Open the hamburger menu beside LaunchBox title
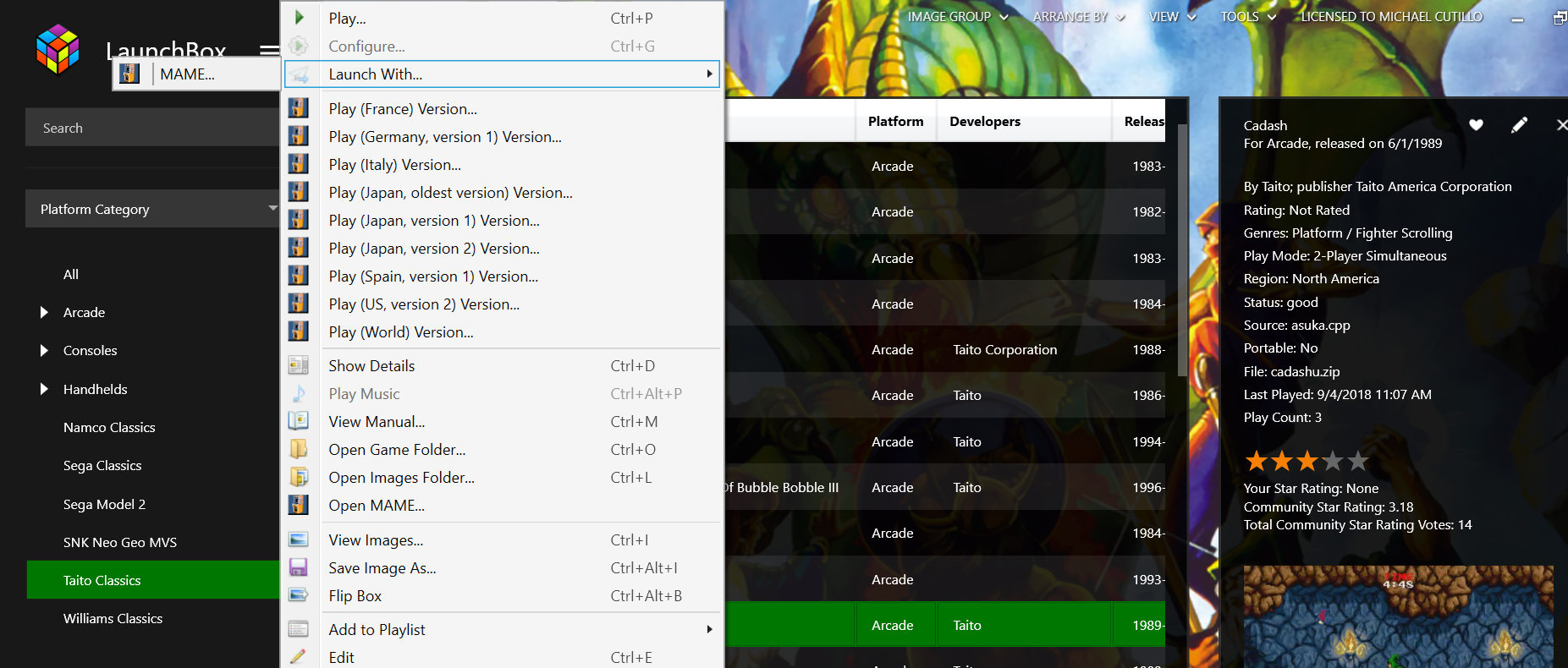This screenshot has width=1568, height=668. click(270, 51)
